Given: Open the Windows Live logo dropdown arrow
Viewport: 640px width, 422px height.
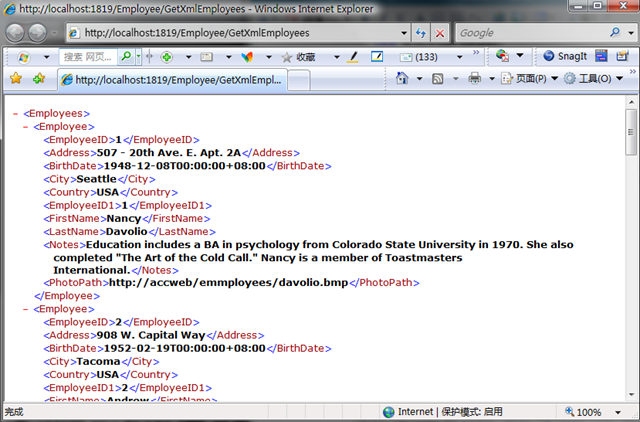Looking at the screenshot, I should [47, 57].
